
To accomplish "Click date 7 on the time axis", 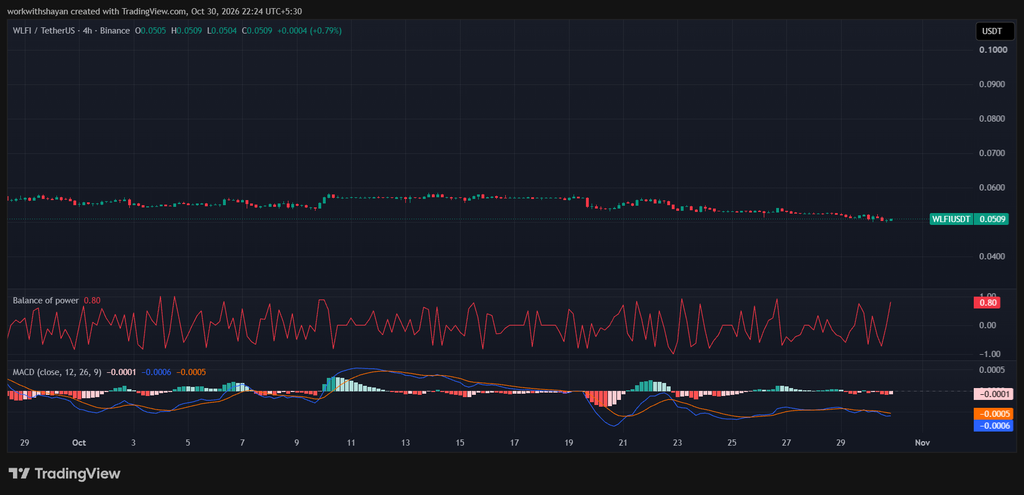I will 242,443.
